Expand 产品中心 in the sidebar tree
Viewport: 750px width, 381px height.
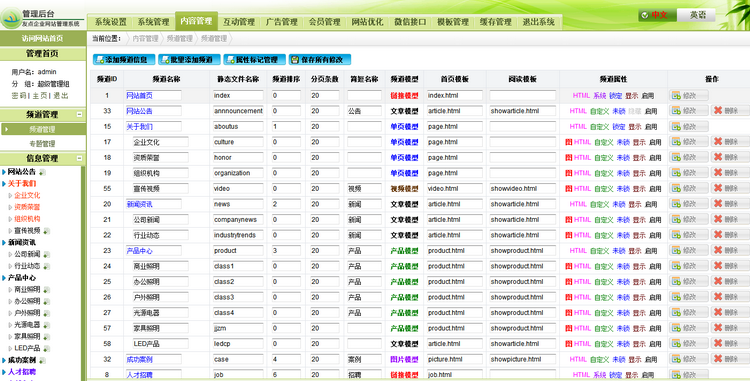[4, 278]
